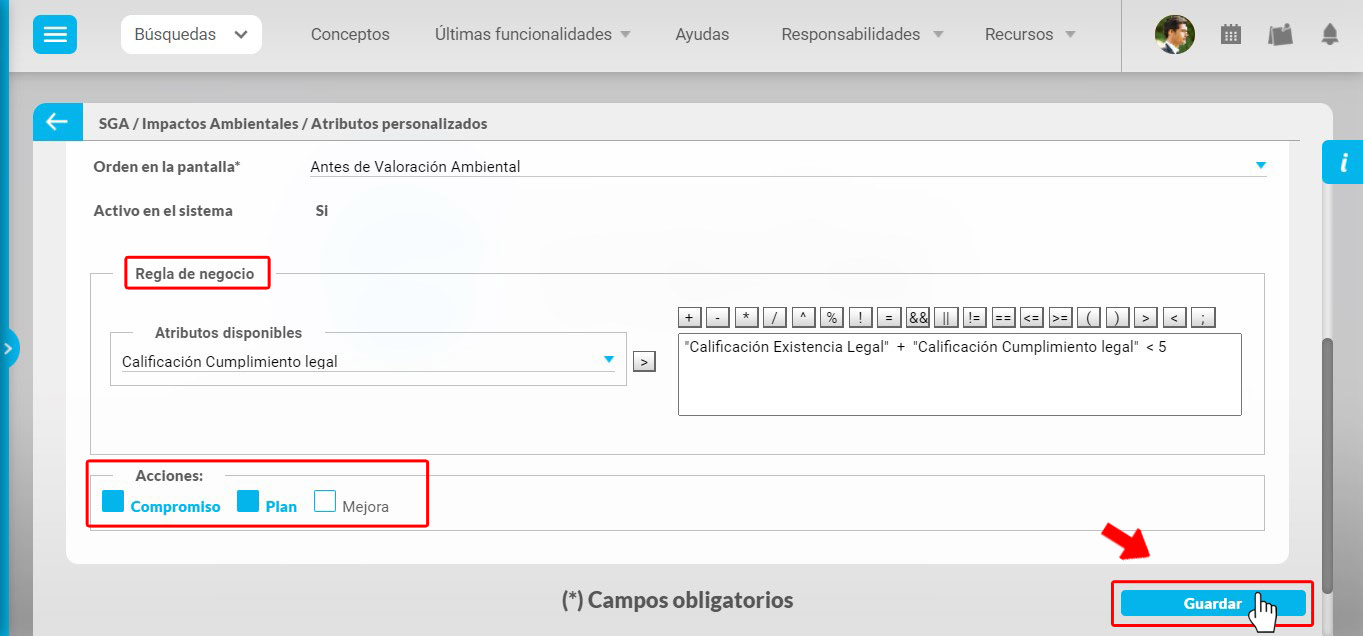Insert the <= operator
Viewport: 1363px width, 636px height.
(1032, 317)
